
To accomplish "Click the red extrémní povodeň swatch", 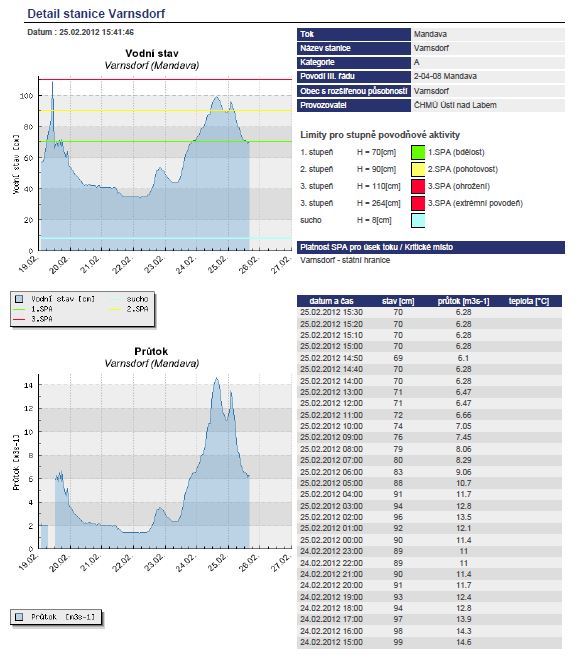I will coord(418,203).
